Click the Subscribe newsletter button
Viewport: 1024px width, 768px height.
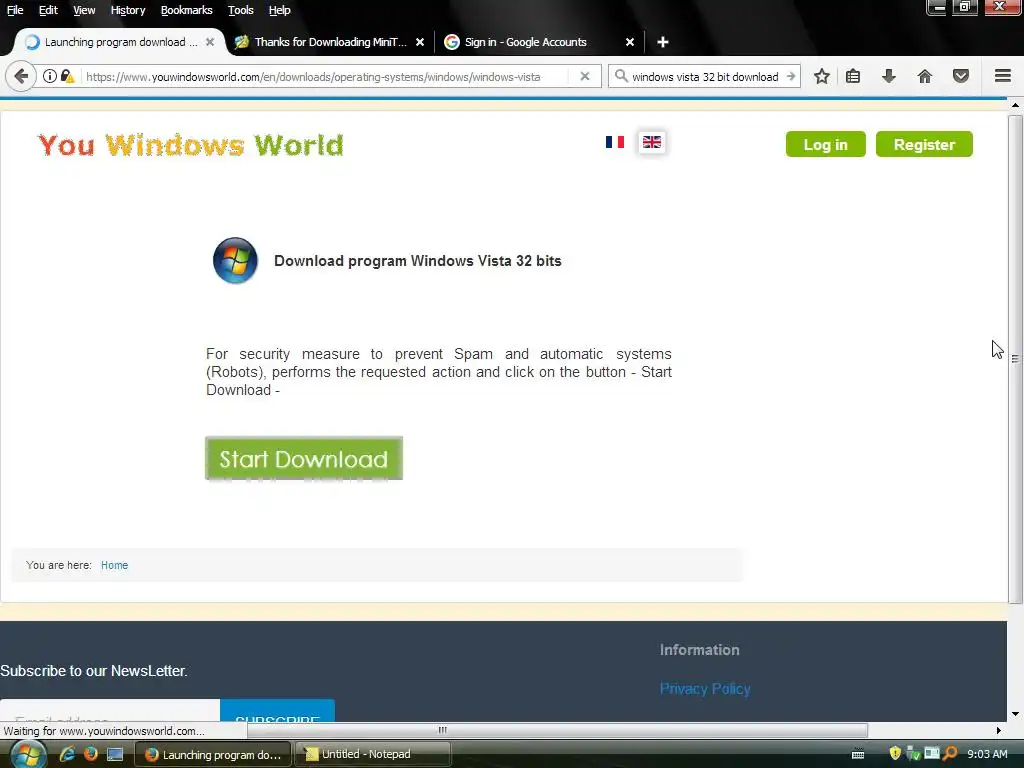tap(278, 711)
